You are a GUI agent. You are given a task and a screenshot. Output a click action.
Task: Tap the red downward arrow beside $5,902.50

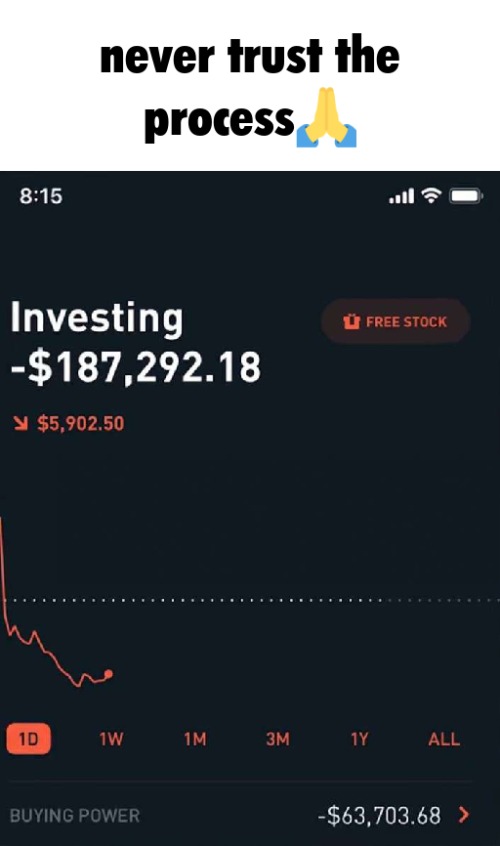pos(20,424)
